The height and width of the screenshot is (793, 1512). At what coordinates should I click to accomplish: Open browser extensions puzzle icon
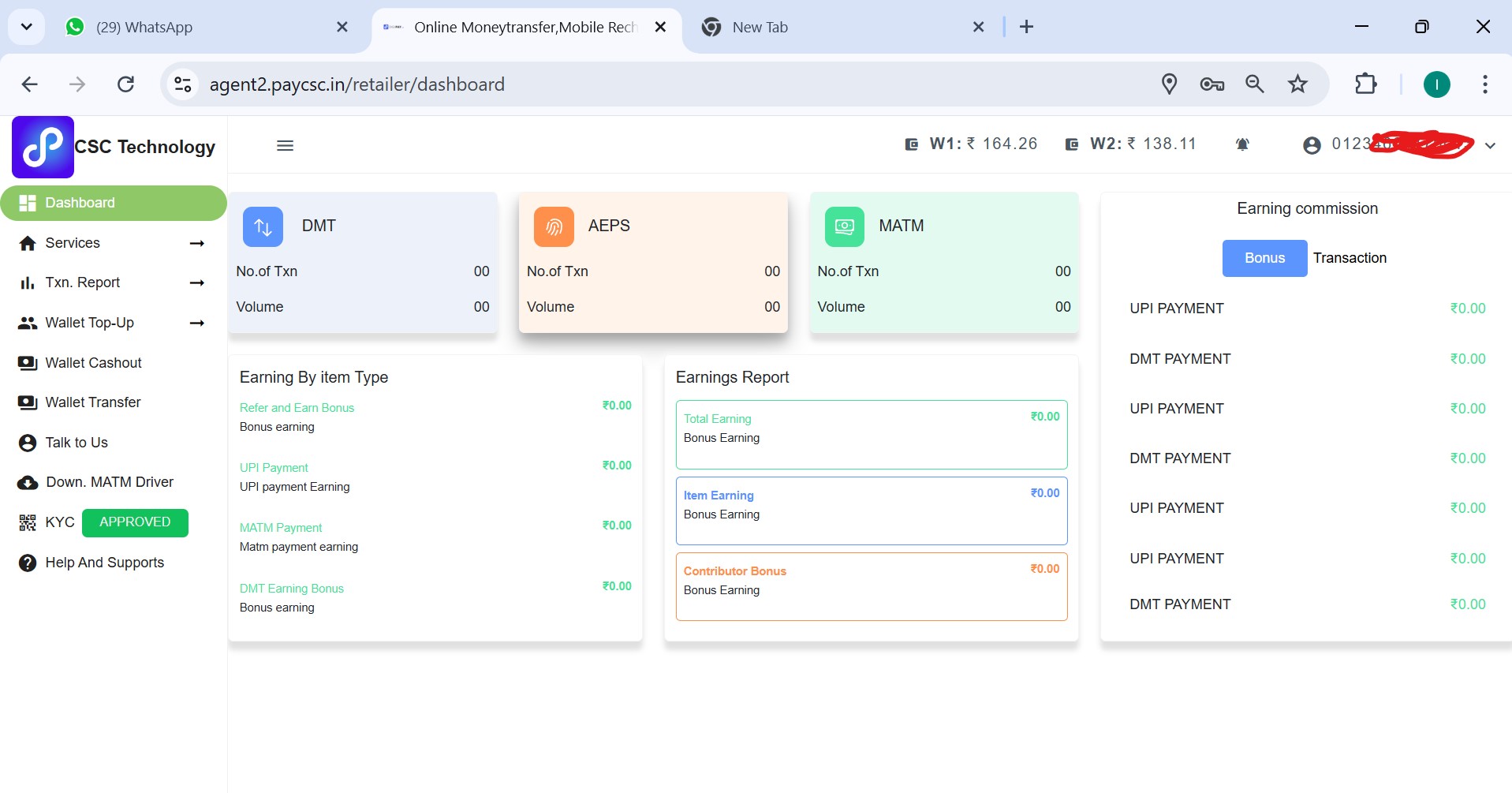(1365, 84)
